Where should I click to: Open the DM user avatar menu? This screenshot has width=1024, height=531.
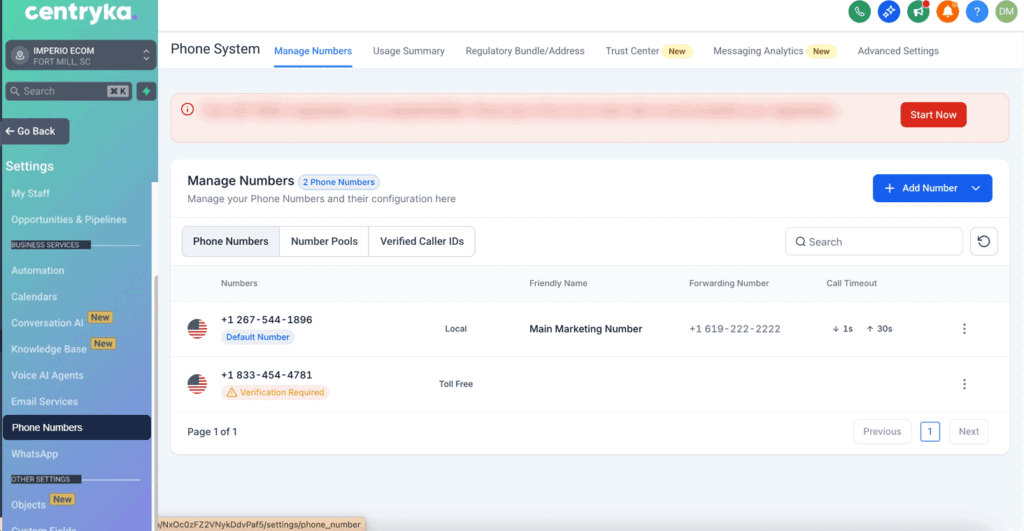tap(1006, 12)
